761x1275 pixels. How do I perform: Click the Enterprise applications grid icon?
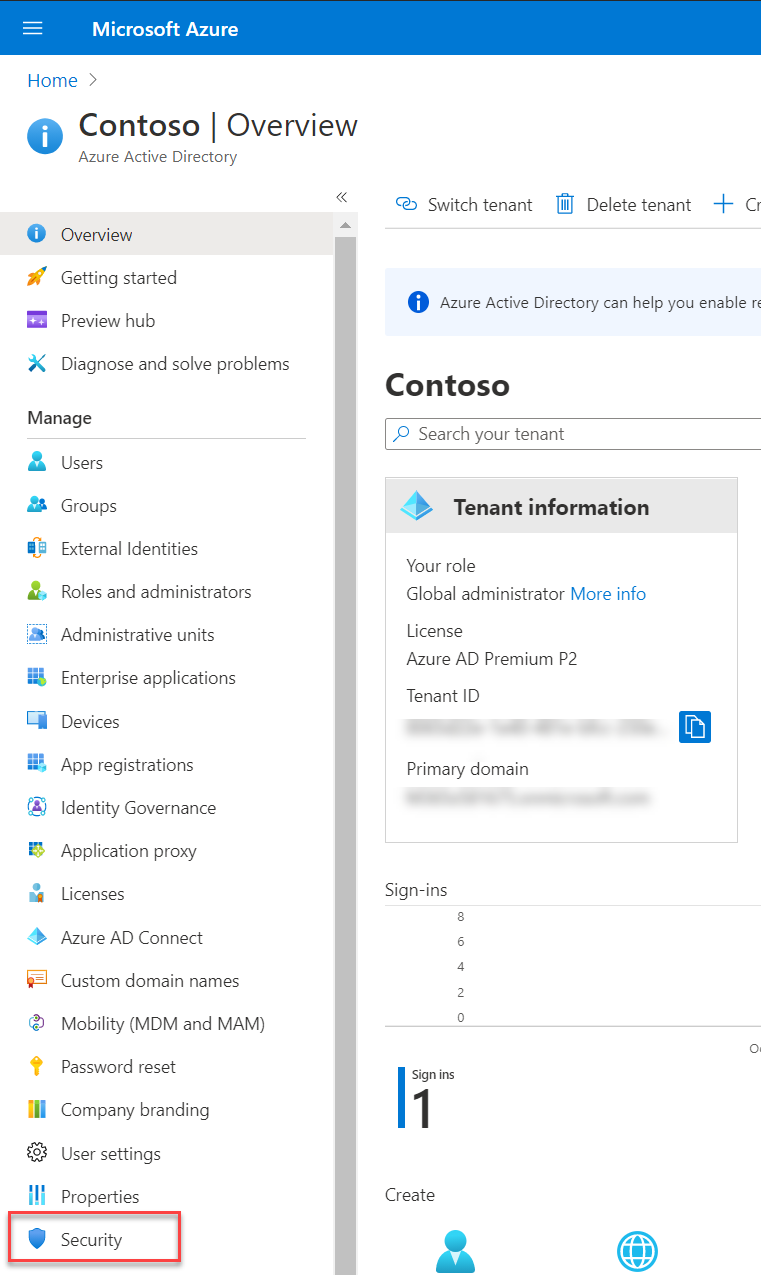click(x=37, y=677)
